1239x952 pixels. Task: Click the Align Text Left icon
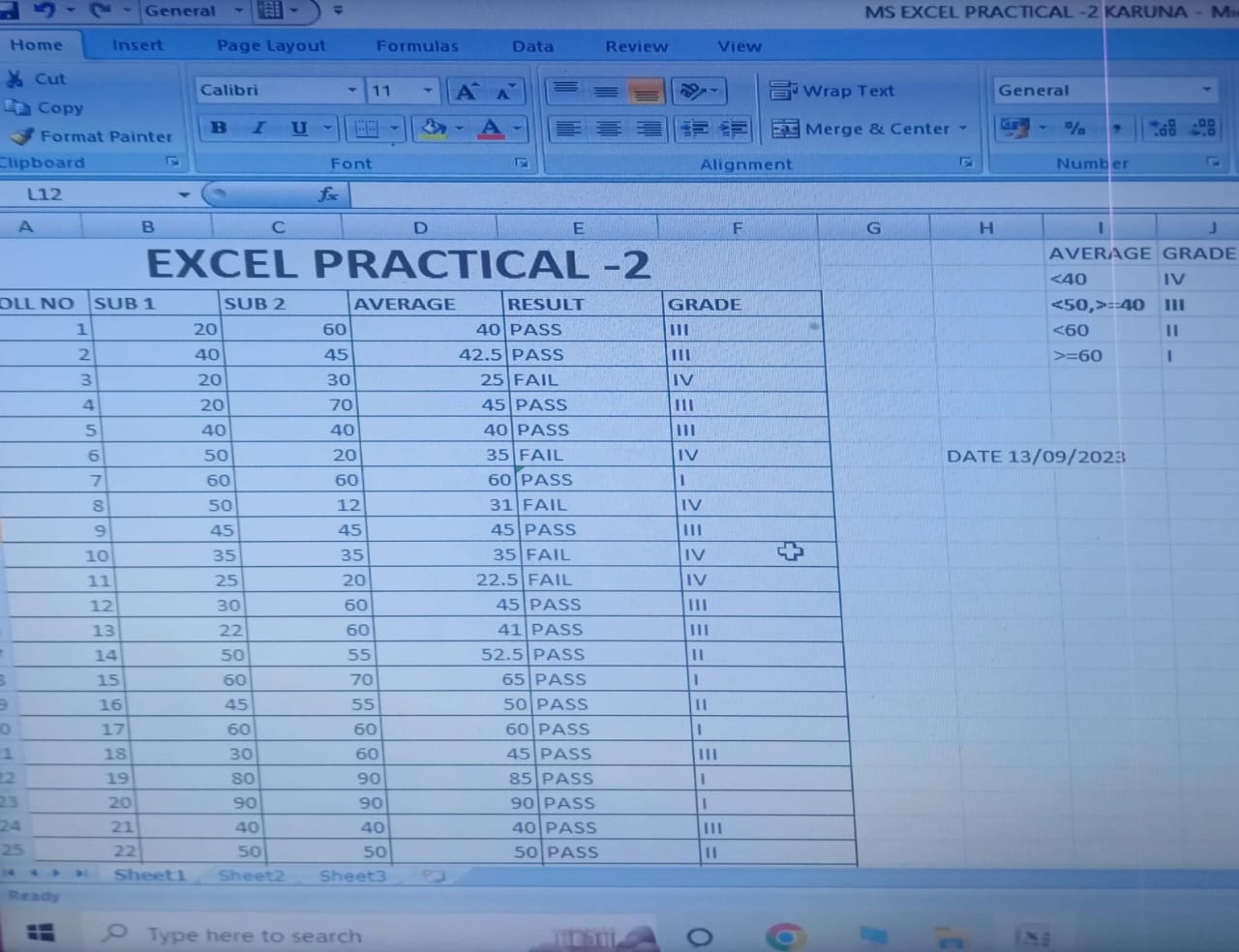tap(568, 129)
